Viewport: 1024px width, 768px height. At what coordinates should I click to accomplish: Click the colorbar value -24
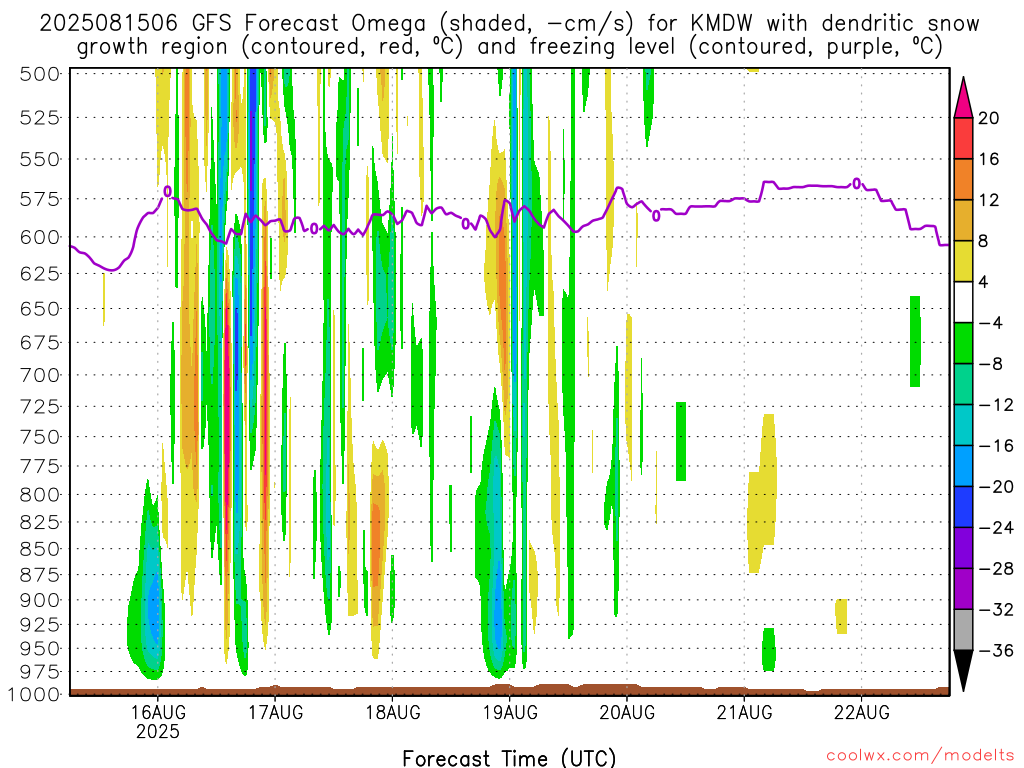coord(996,528)
